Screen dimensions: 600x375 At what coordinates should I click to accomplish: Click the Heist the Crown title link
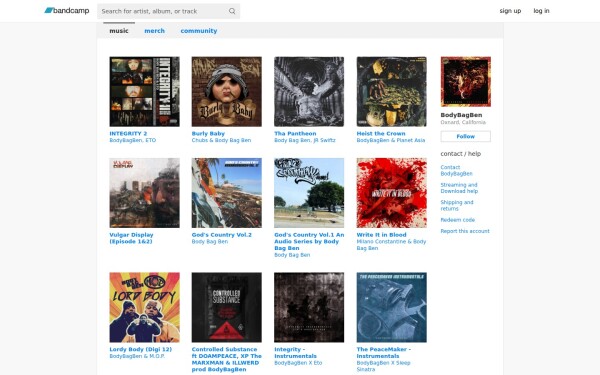[381, 134]
